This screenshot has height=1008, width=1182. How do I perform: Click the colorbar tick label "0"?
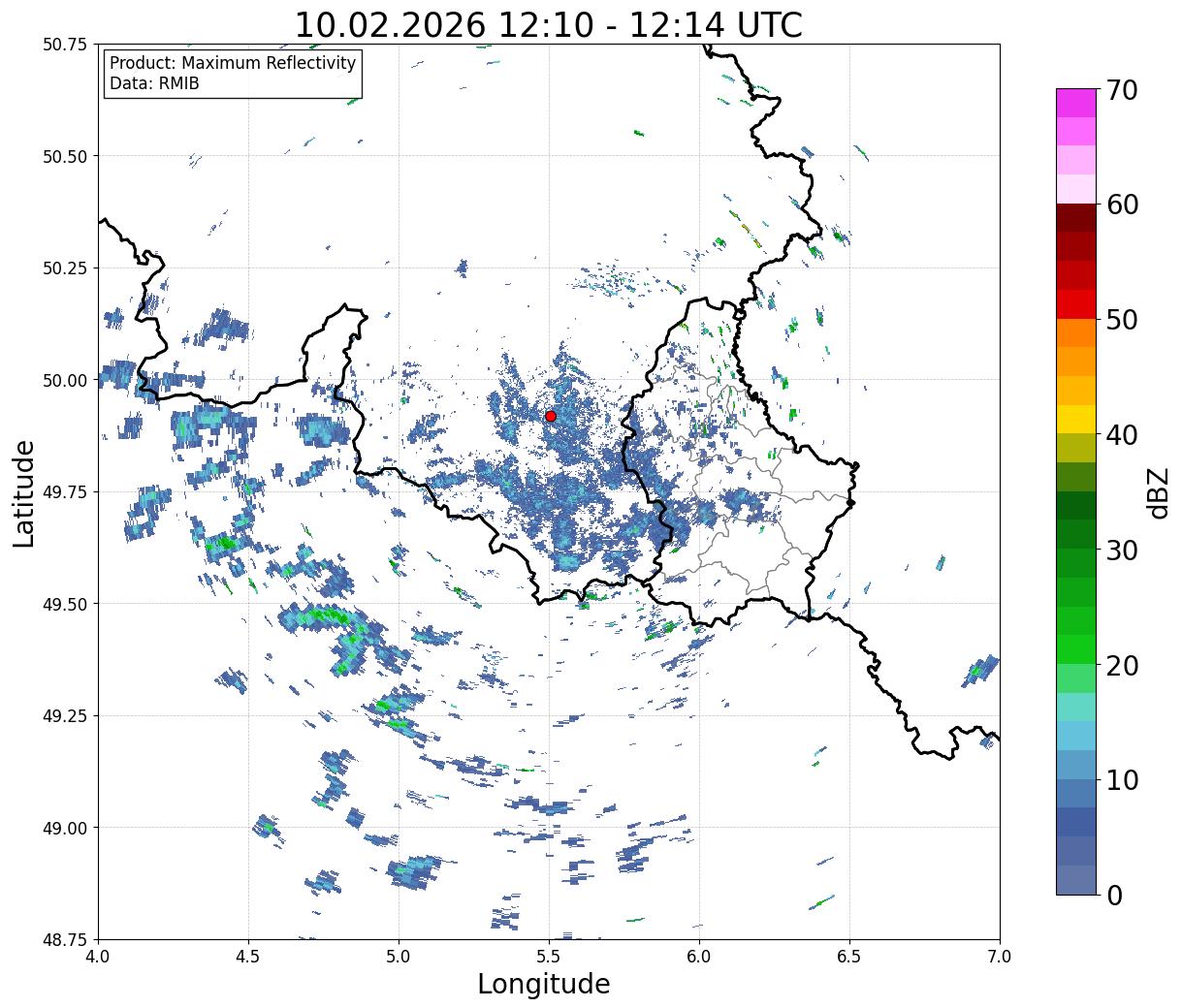(1114, 896)
